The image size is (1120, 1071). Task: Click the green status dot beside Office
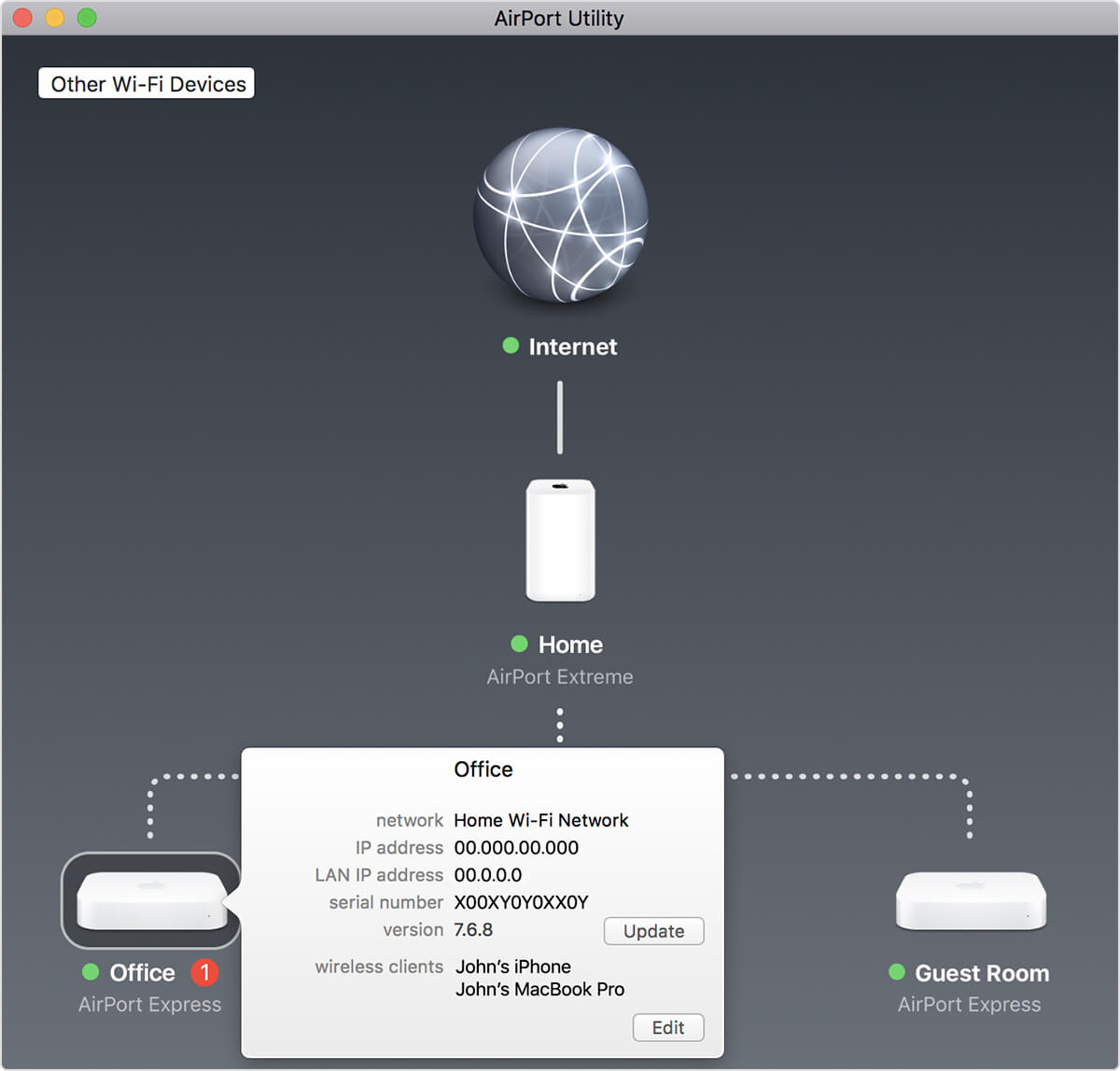click(91, 972)
